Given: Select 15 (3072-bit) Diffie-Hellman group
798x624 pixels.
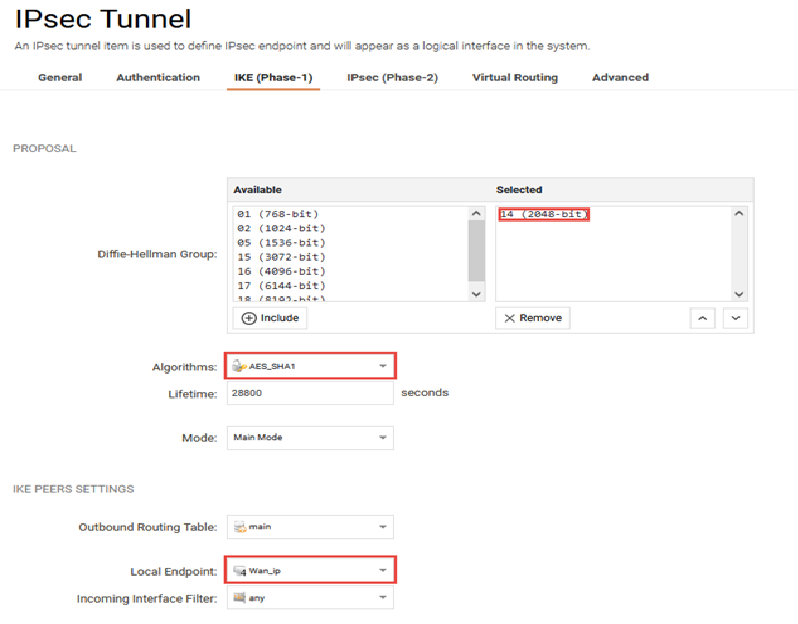Looking at the screenshot, I should (281, 257).
